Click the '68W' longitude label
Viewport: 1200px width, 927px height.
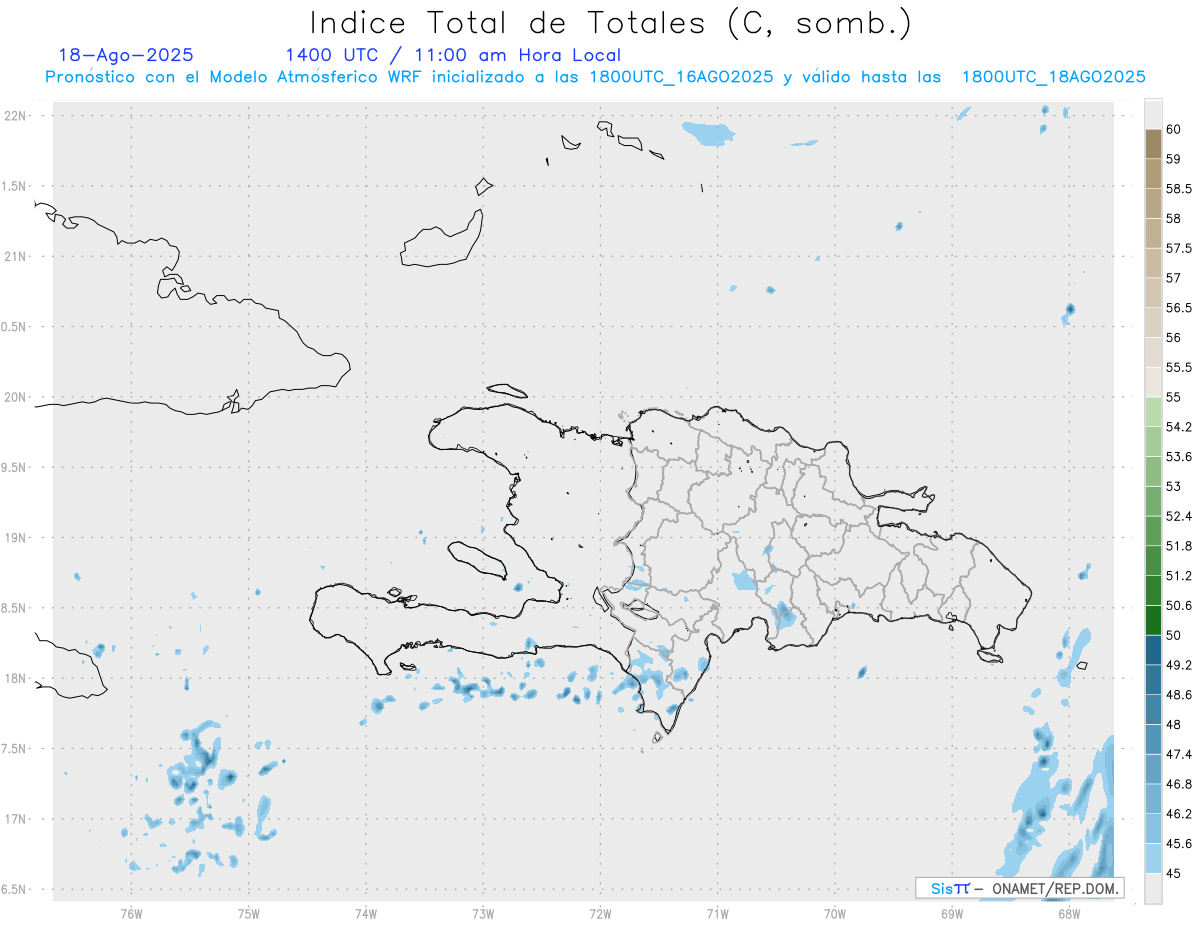(1069, 913)
